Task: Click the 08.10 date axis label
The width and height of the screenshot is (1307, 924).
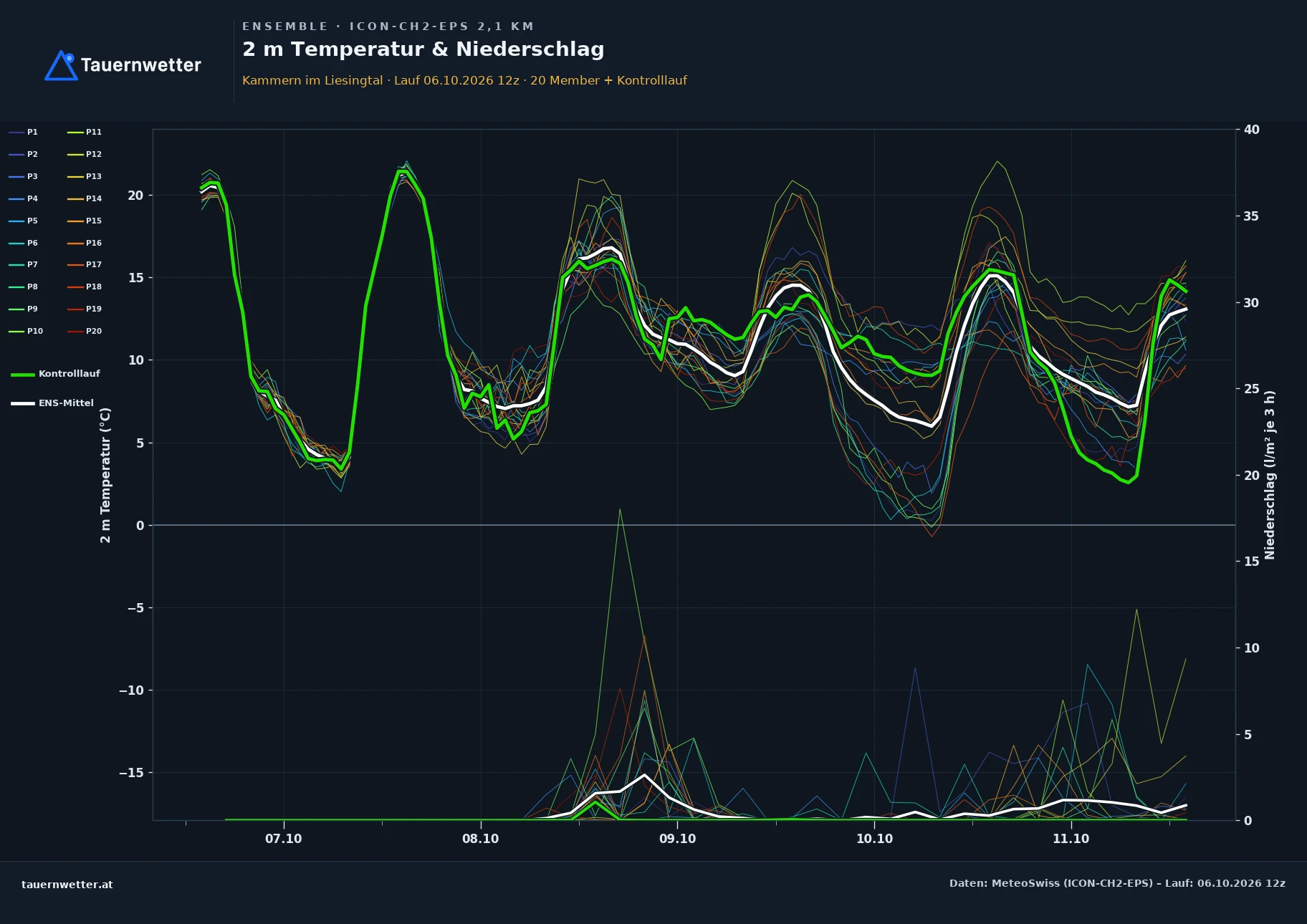Action: (x=480, y=839)
